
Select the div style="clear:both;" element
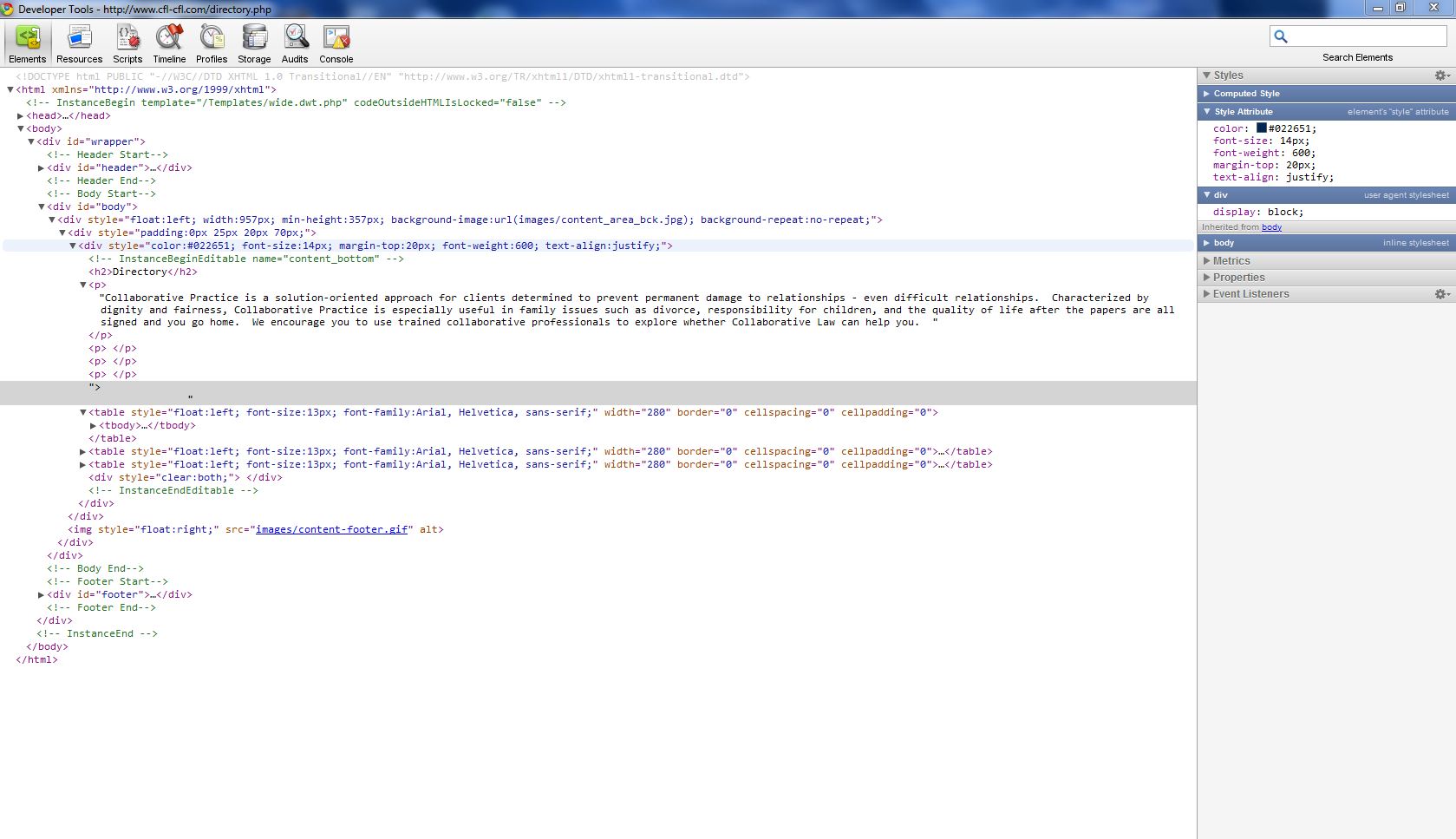pyautogui.click(x=186, y=477)
